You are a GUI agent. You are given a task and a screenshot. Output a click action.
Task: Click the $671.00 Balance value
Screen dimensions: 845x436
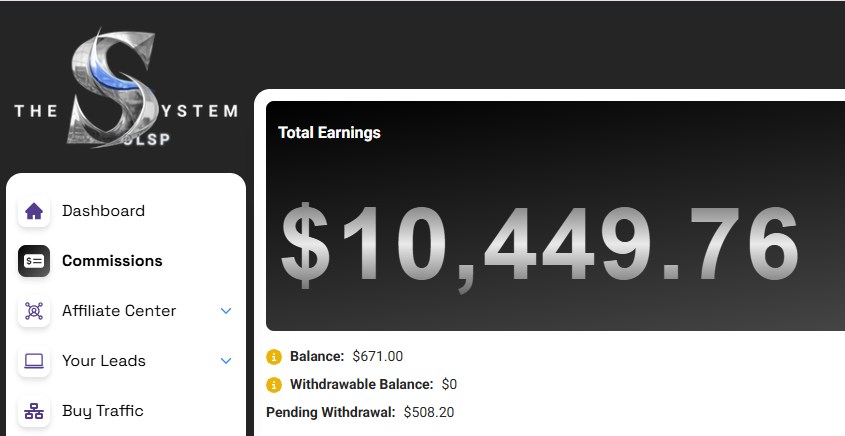coord(378,356)
